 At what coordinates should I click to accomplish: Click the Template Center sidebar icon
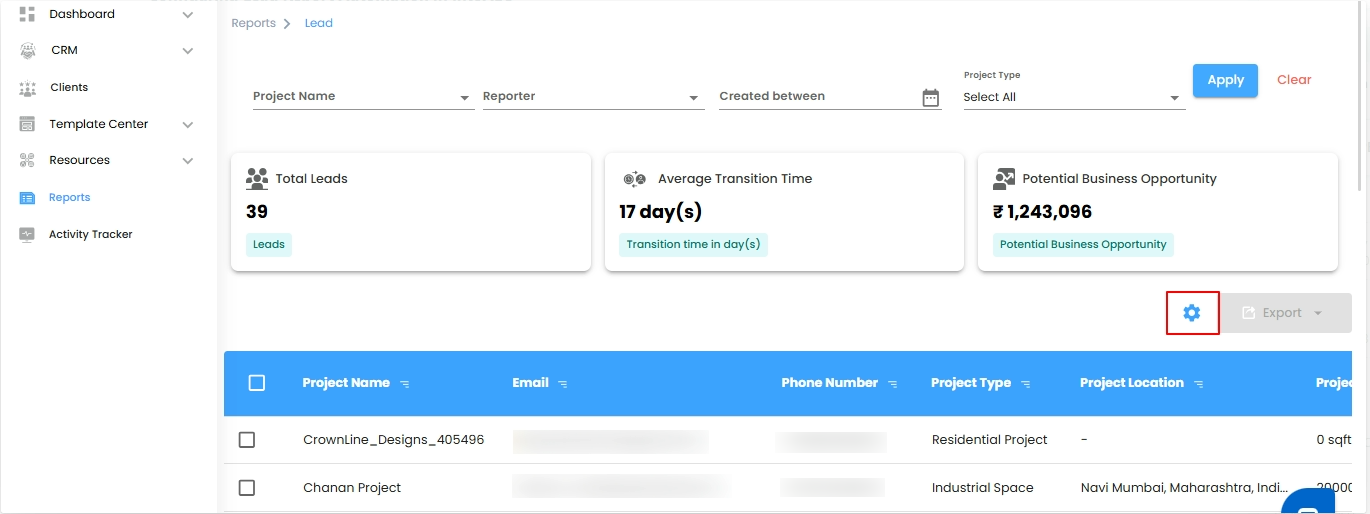(27, 124)
